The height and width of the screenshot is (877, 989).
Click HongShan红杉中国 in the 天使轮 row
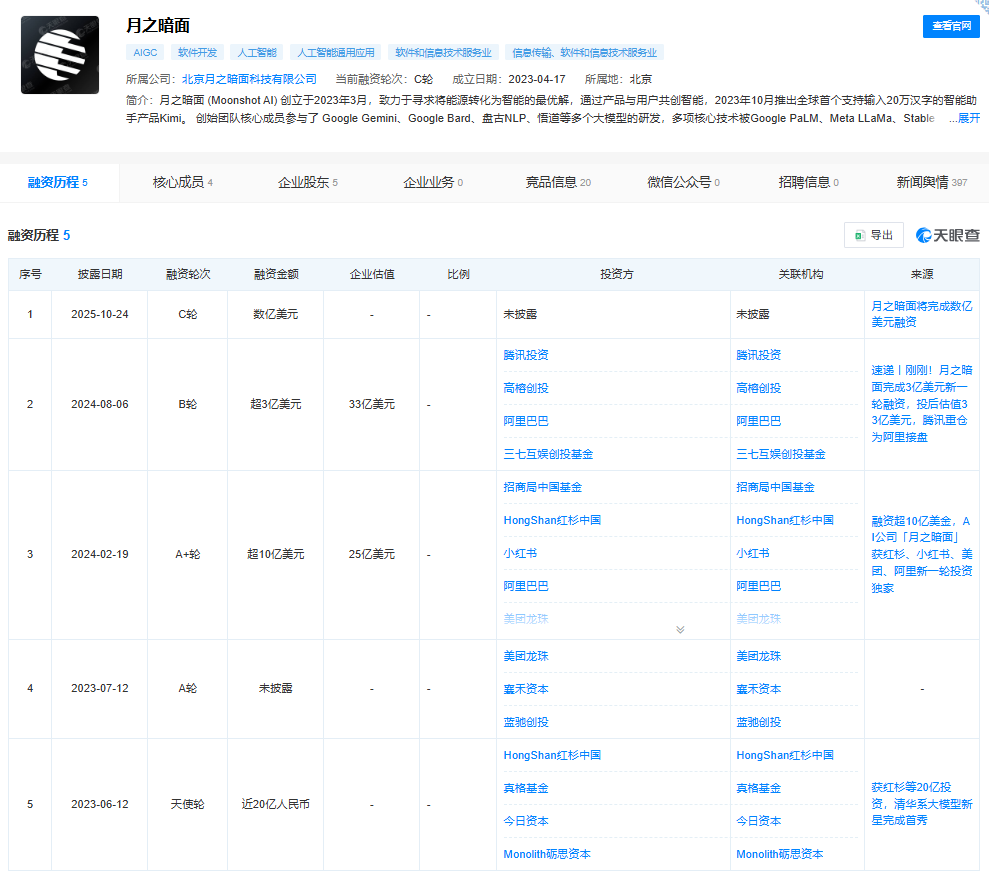click(549, 755)
